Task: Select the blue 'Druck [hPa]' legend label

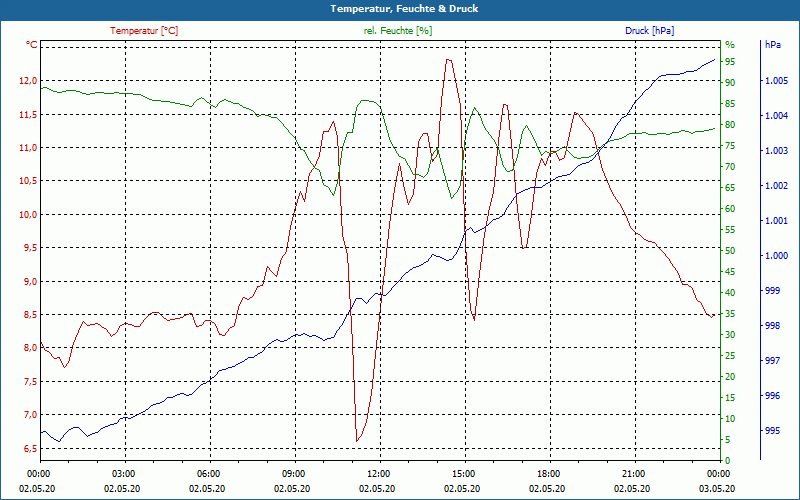Action: [x=649, y=31]
